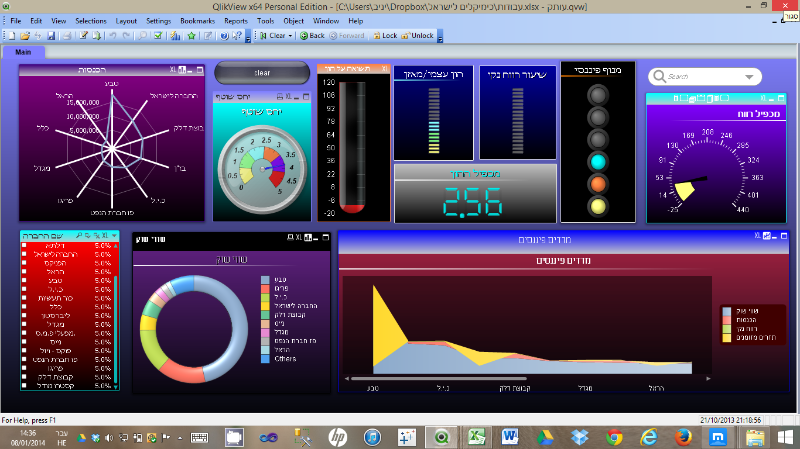Maximize the radar chart object
Screen dimensions: 800x449
point(200,70)
